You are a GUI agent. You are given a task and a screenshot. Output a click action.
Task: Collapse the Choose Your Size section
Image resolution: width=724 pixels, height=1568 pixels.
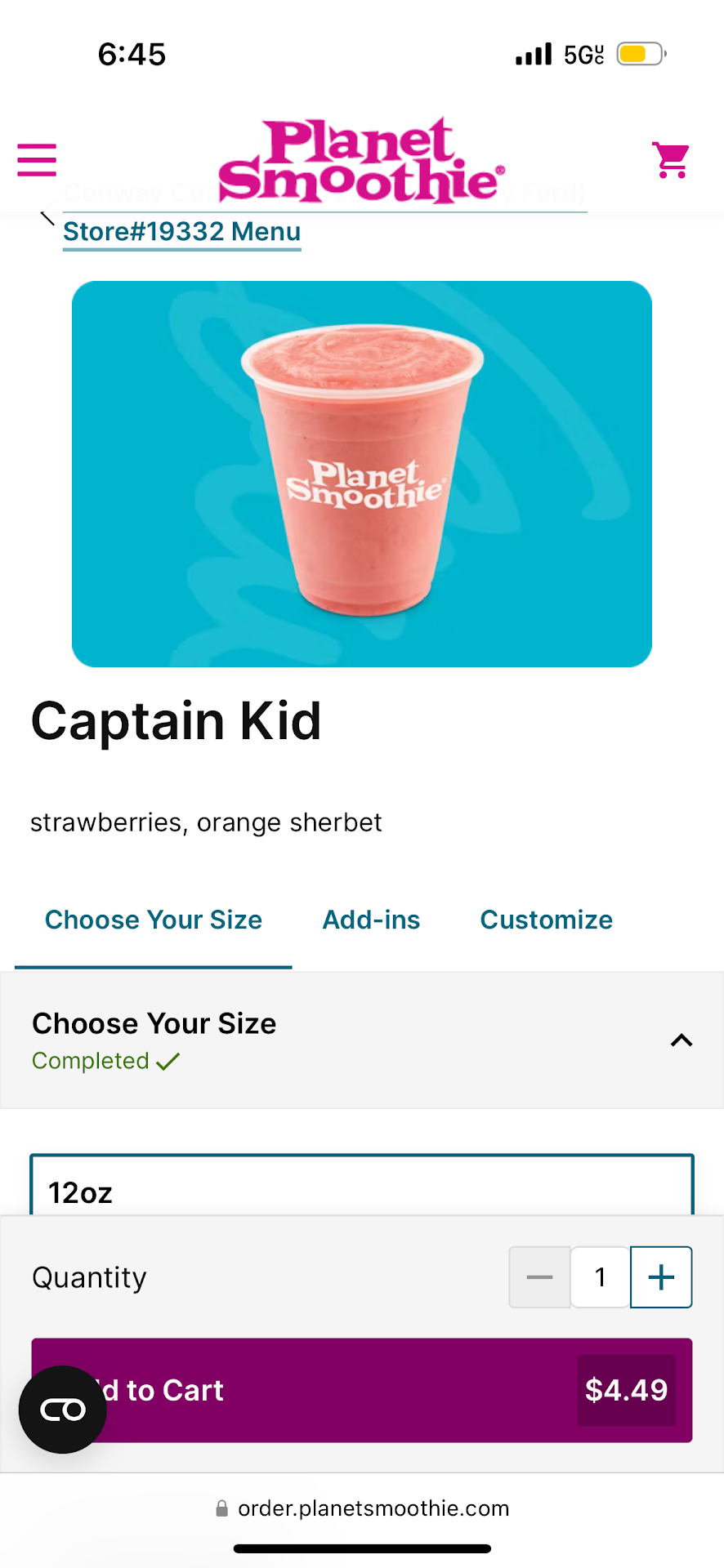tap(681, 1040)
